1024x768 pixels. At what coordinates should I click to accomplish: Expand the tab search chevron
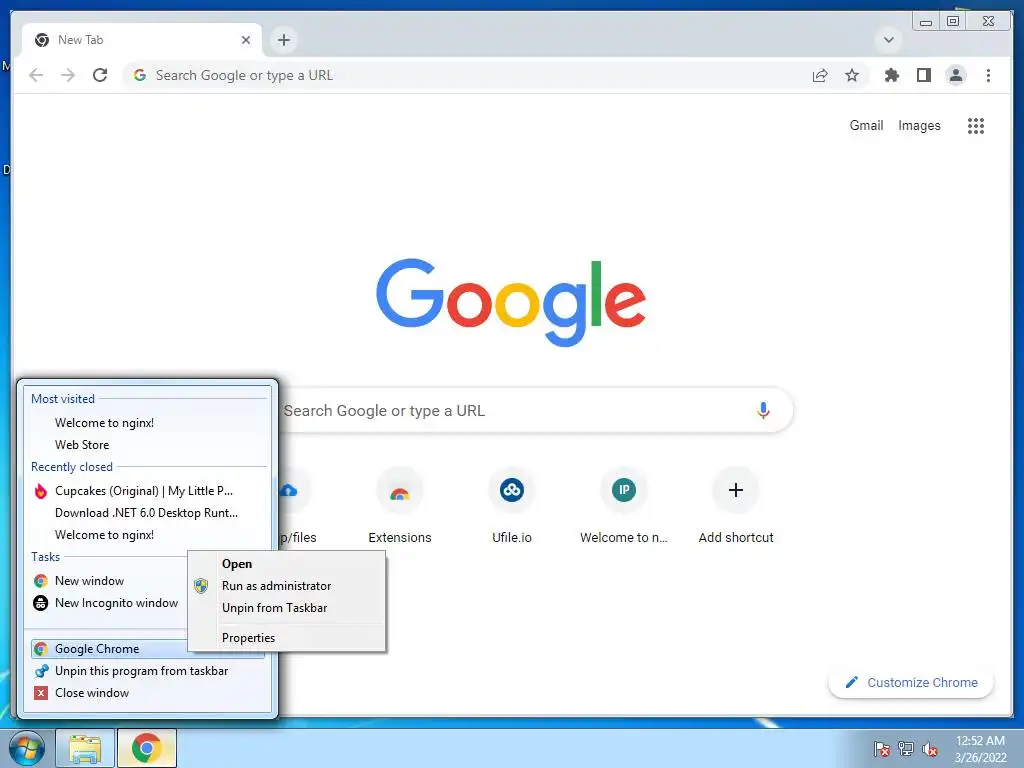pyautogui.click(x=889, y=40)
